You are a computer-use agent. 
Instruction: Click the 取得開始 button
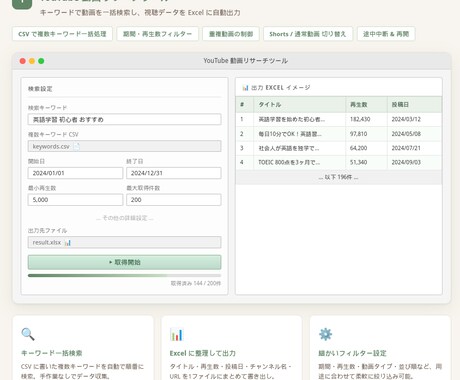[124, 262]
